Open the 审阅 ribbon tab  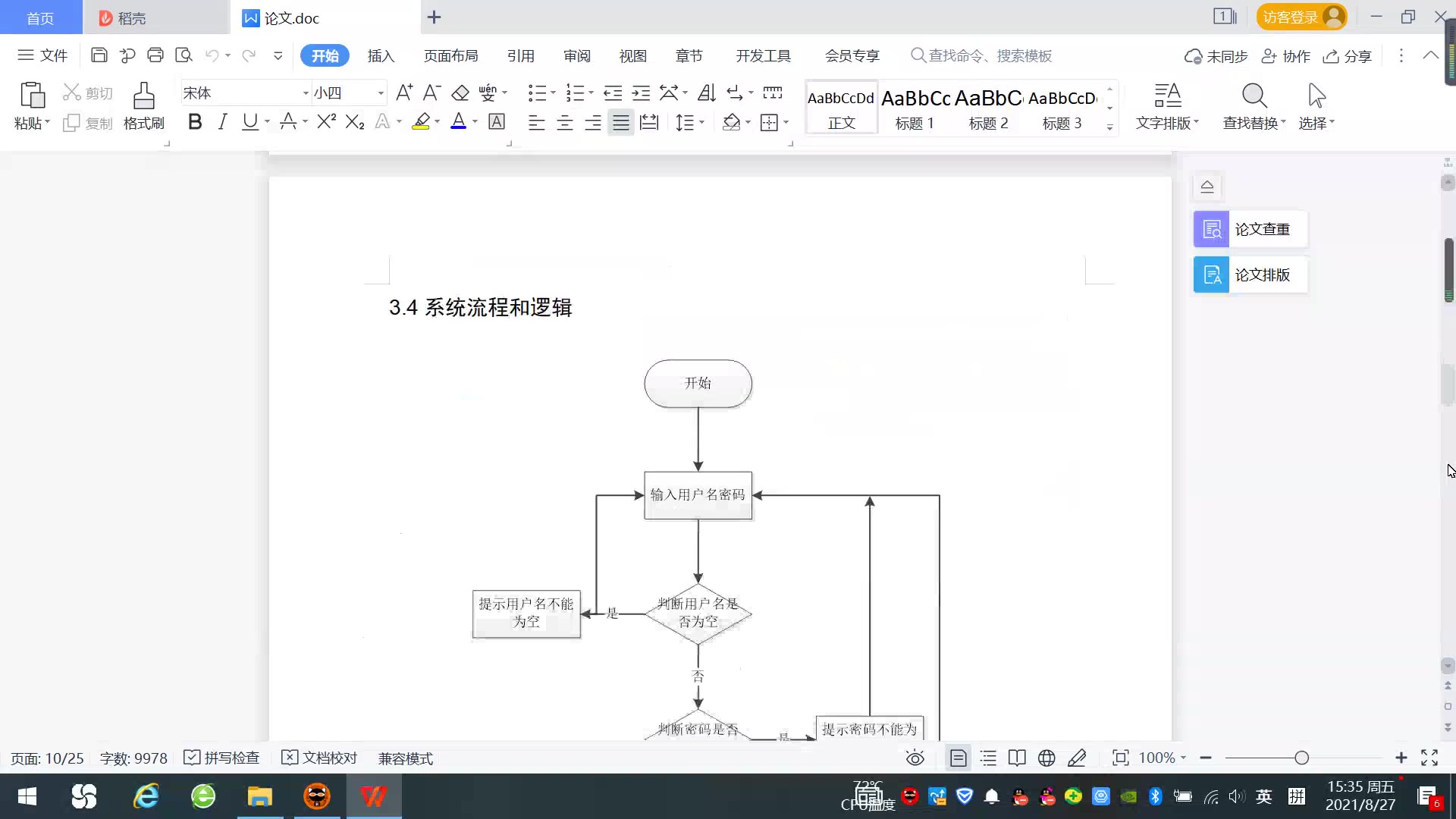[576, 56]
